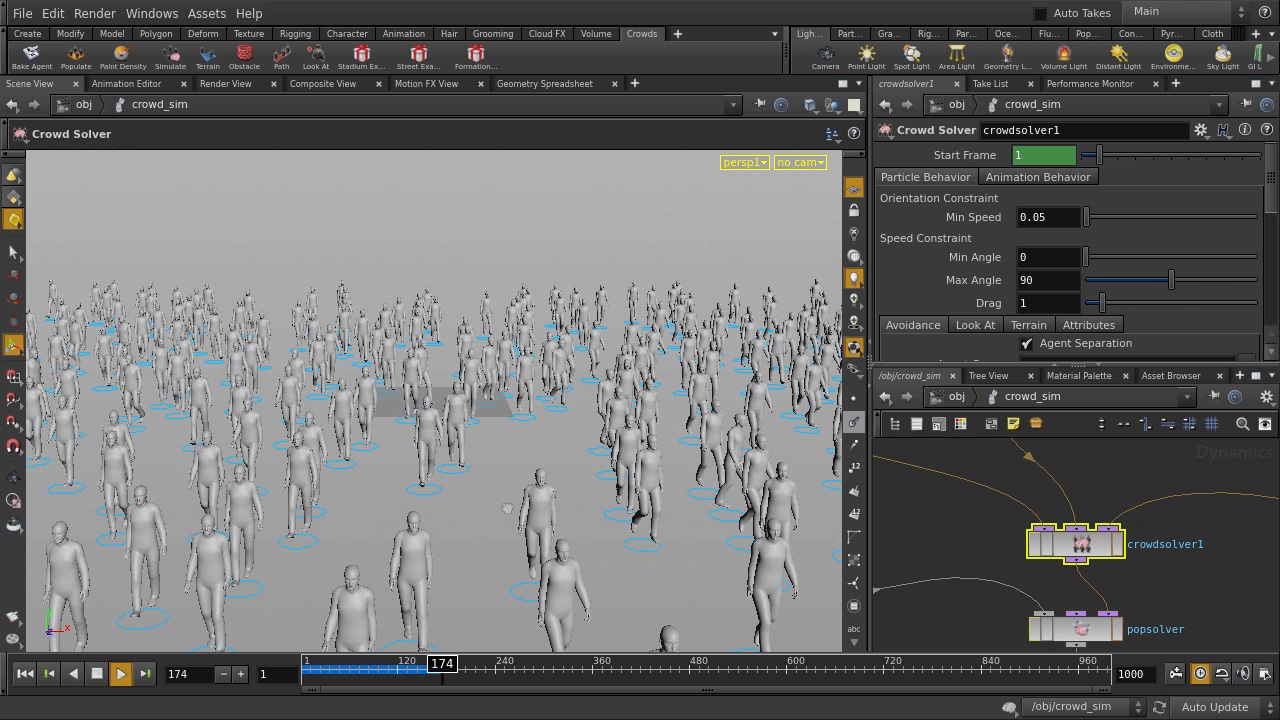Toggle the real-time playback clock button
Image resolution: width=1280 pixels, height=720 pixels.
[x=1200, y=674]
